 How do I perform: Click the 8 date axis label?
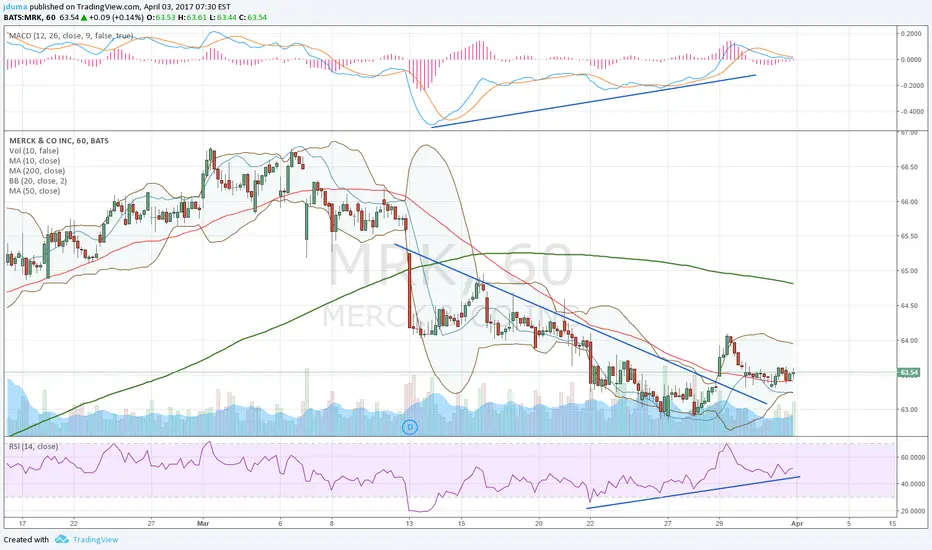point(332,524)
